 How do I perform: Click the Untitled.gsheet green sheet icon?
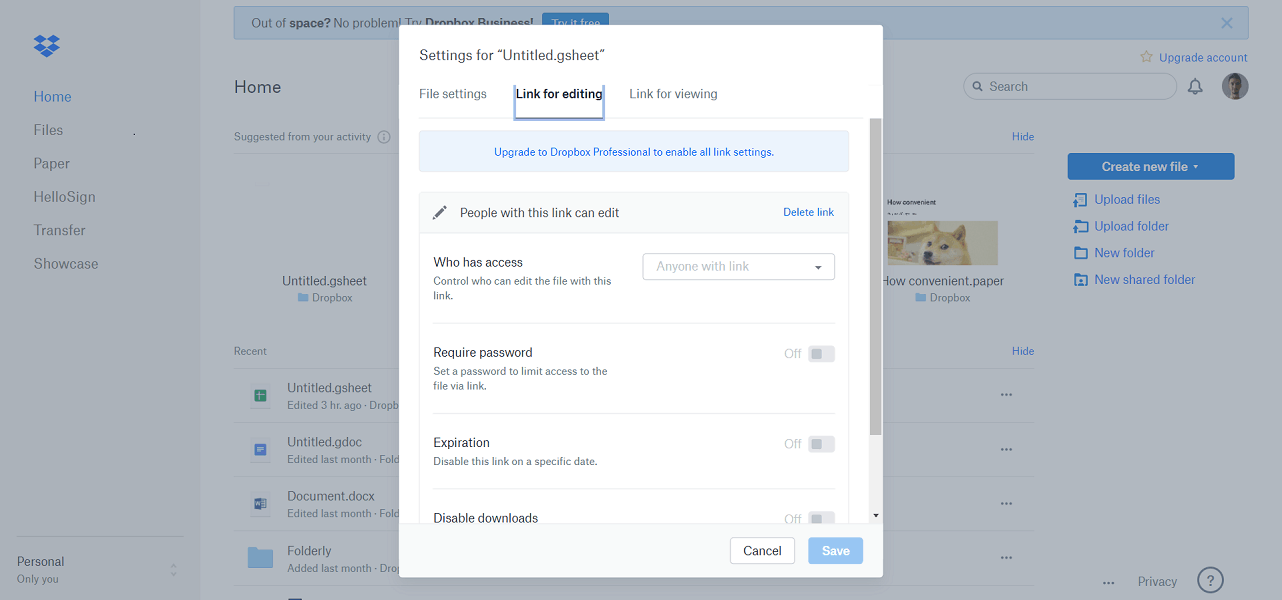tap(260, 395)
